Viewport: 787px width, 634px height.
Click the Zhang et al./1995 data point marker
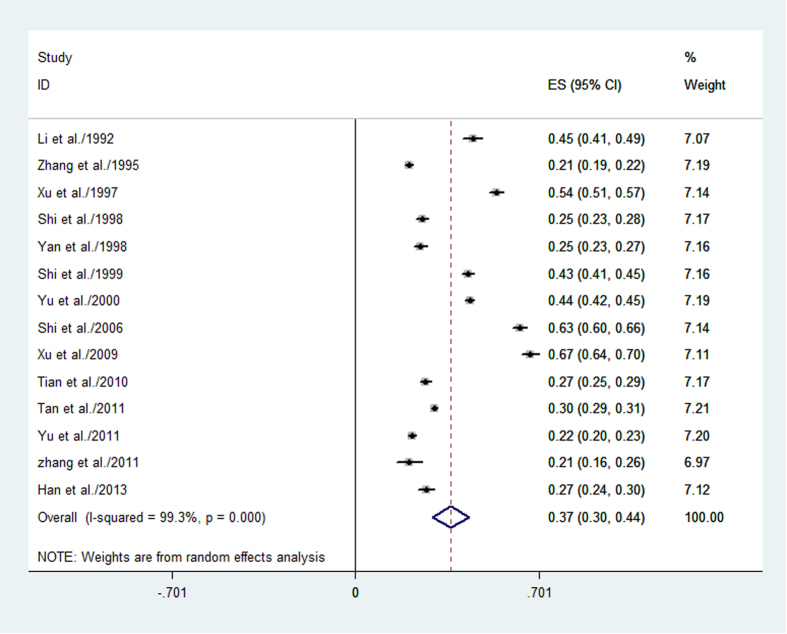pos(409,165)
